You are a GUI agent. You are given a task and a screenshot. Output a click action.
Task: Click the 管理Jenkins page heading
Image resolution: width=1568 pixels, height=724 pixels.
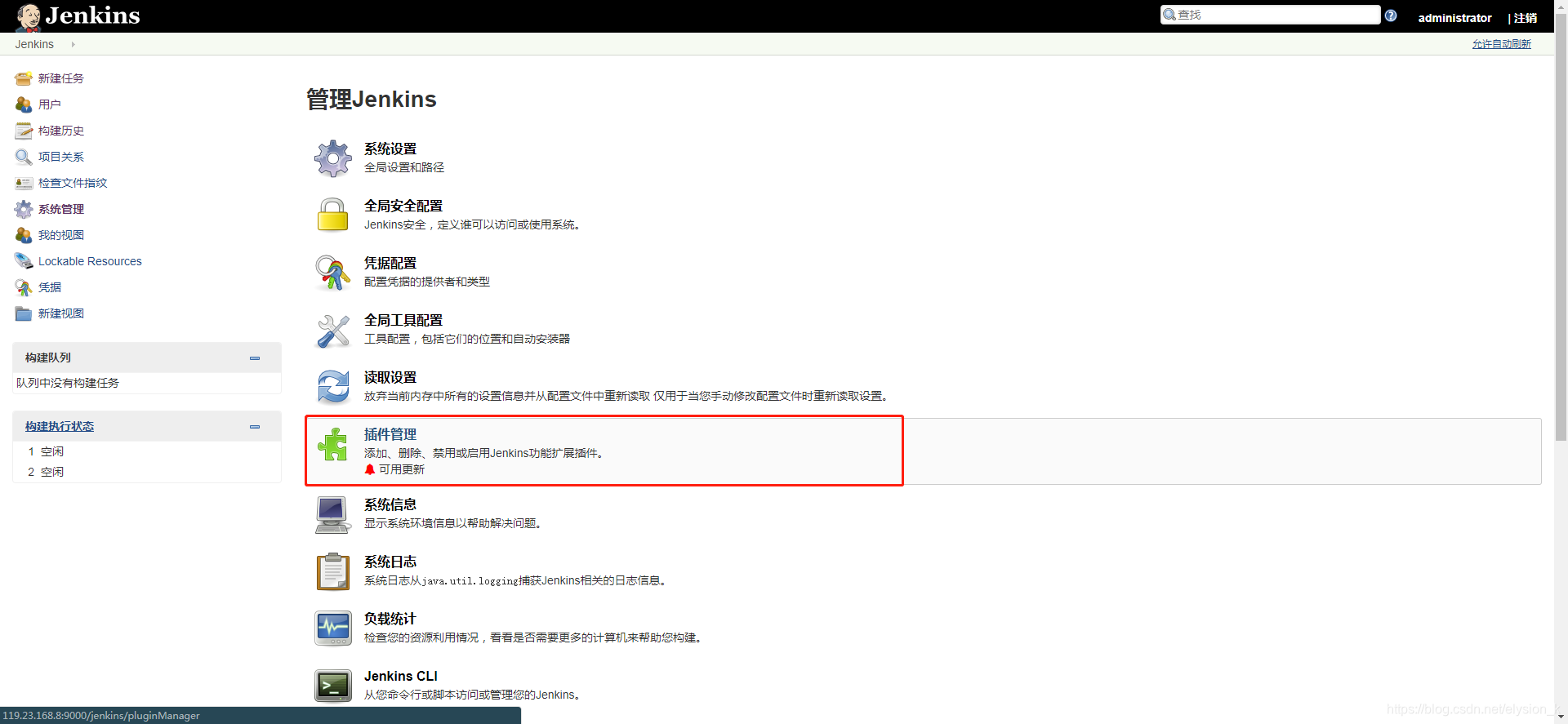(x=372, y=100)
